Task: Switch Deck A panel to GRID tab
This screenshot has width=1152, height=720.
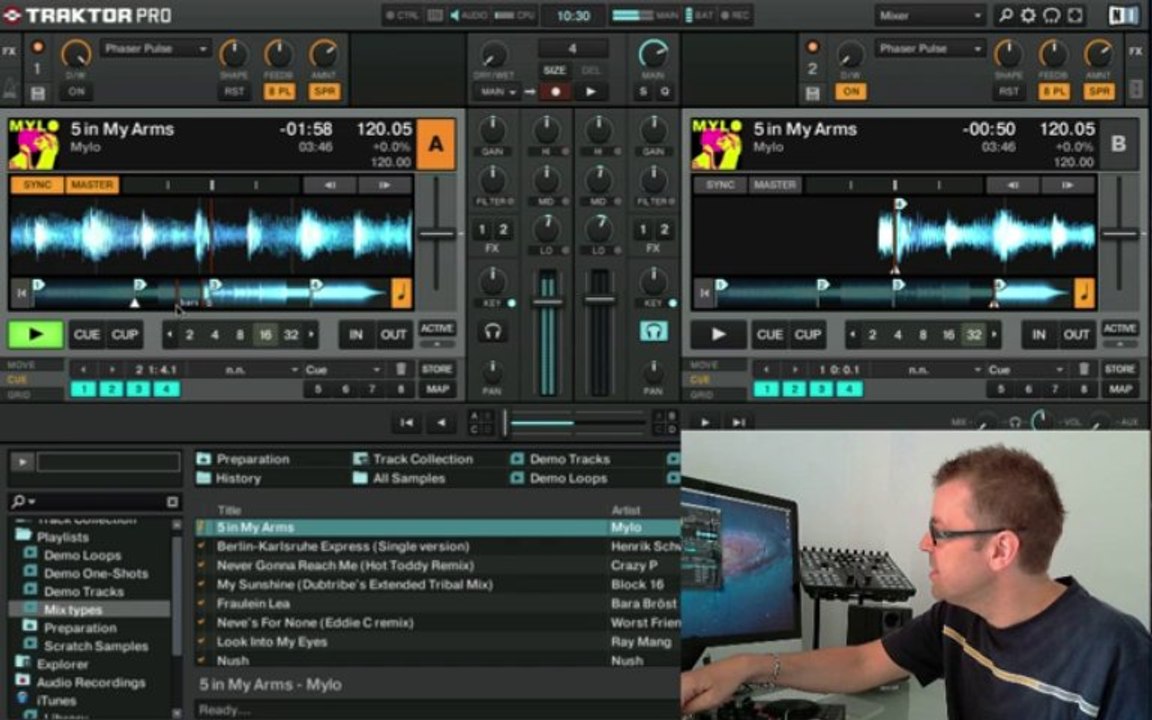Action: coord(19,395)
